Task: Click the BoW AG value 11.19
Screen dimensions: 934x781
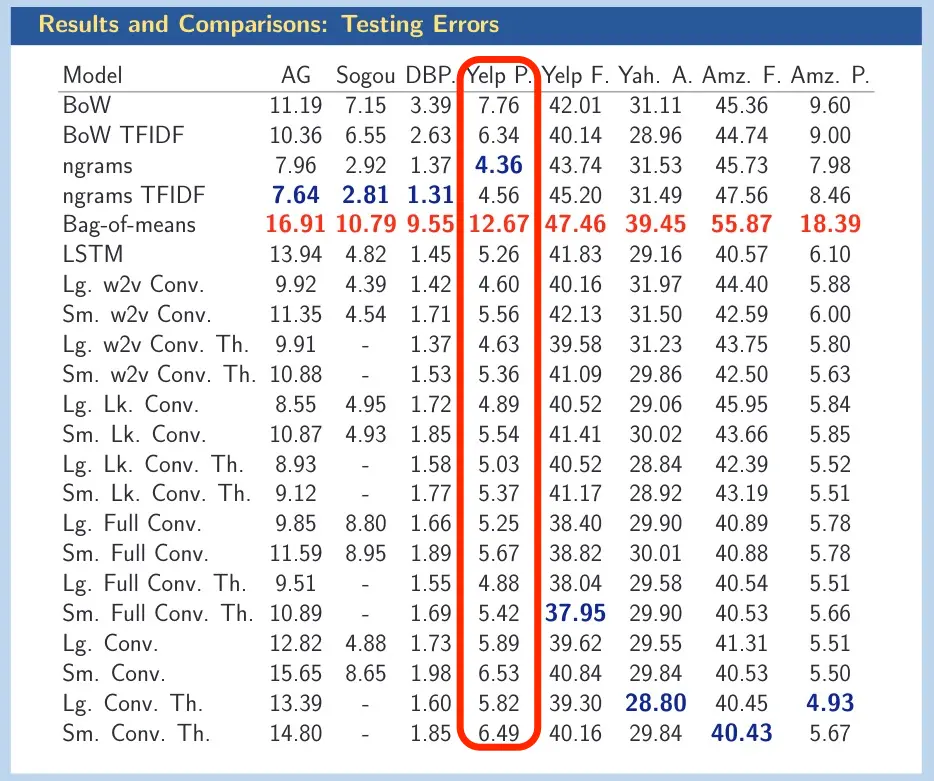Action: click(x=295, y=105)
